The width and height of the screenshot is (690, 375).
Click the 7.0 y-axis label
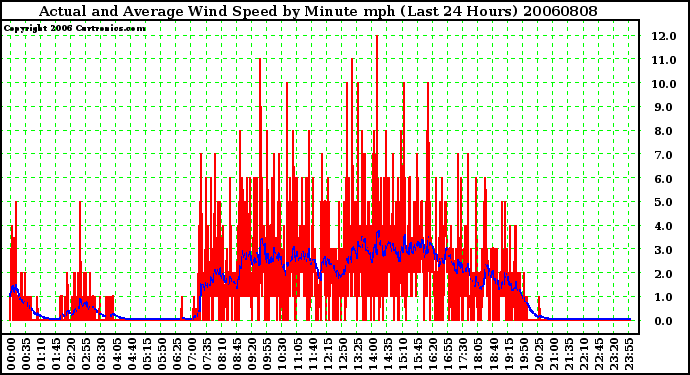[x=664, y=155]
